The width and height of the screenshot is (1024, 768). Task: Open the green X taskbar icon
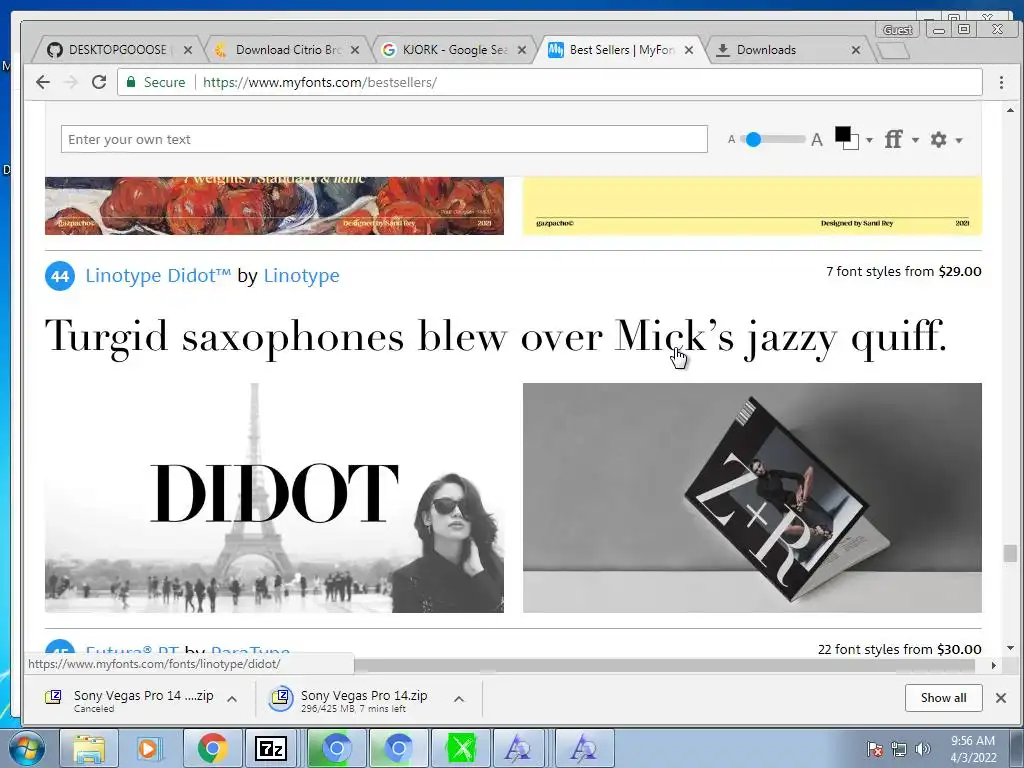460,748
